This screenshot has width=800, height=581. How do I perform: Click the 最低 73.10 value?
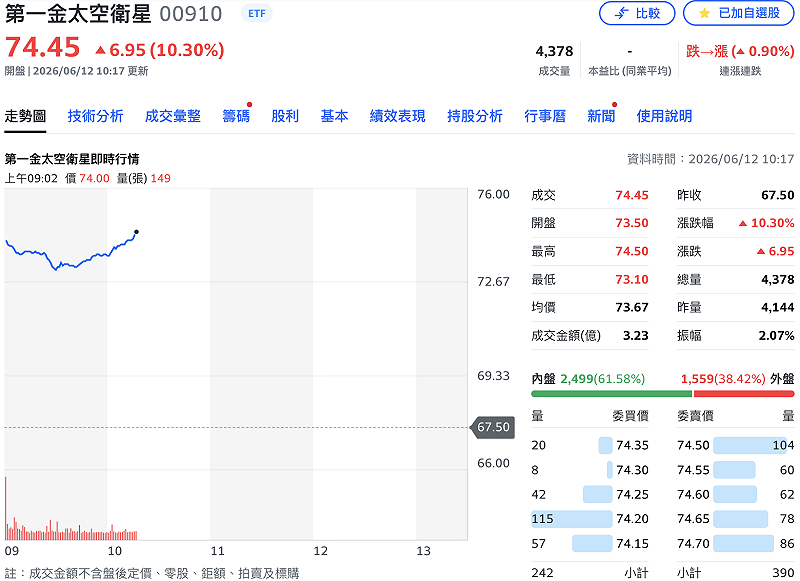point(632,280)
